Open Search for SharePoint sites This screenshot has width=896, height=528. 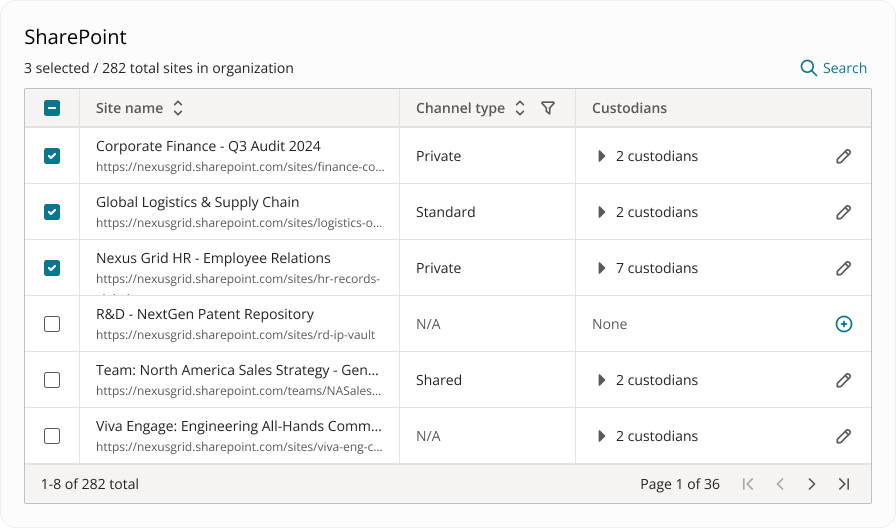click(833, 68)
